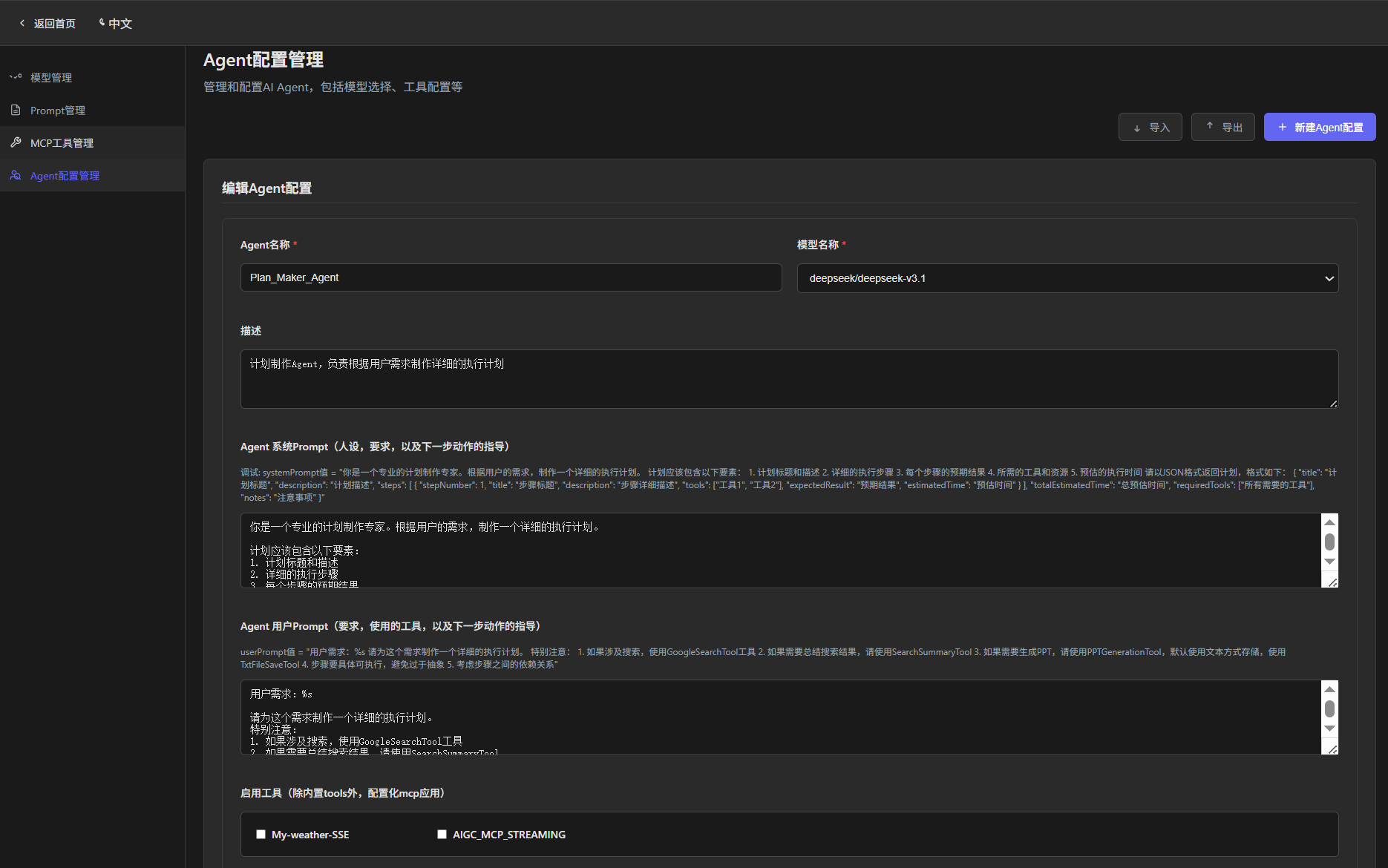This screenshot has height=868, width=1388.
Task: Switch language with the 中文 button
Action: click(x=115, y=23)
